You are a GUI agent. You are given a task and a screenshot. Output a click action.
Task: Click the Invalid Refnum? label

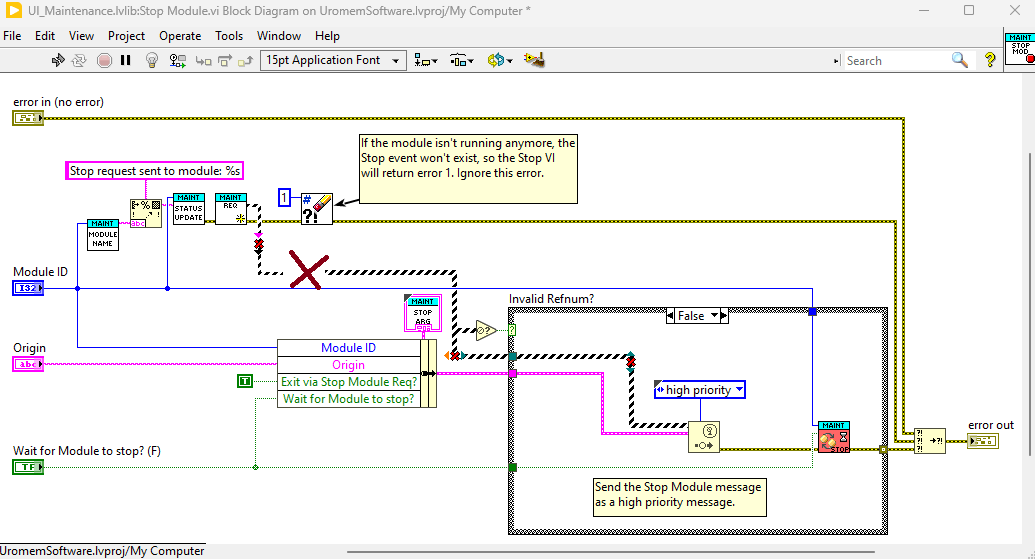(x=551, y=299)
